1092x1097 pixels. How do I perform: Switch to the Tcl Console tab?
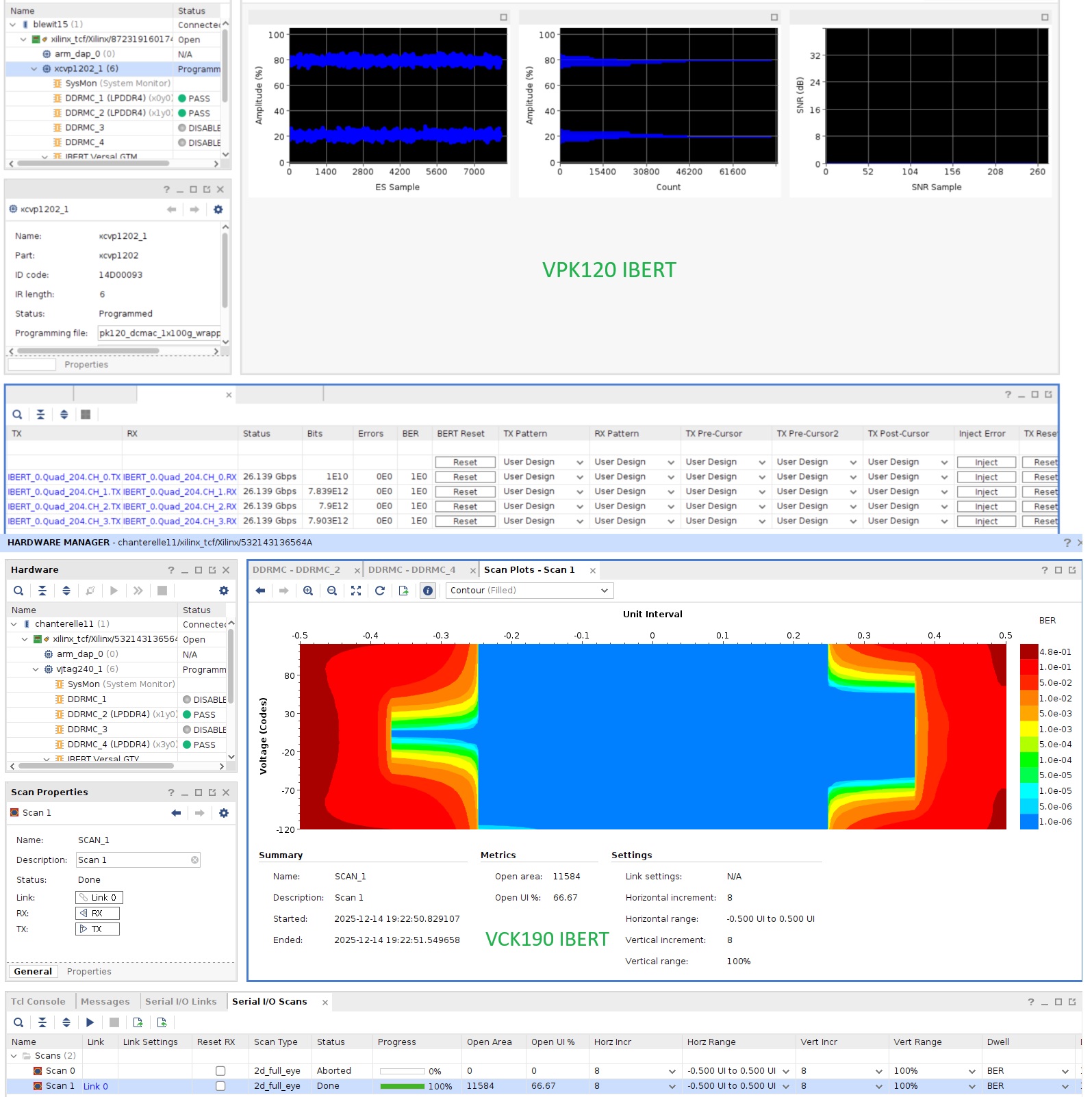point(38,1001)
